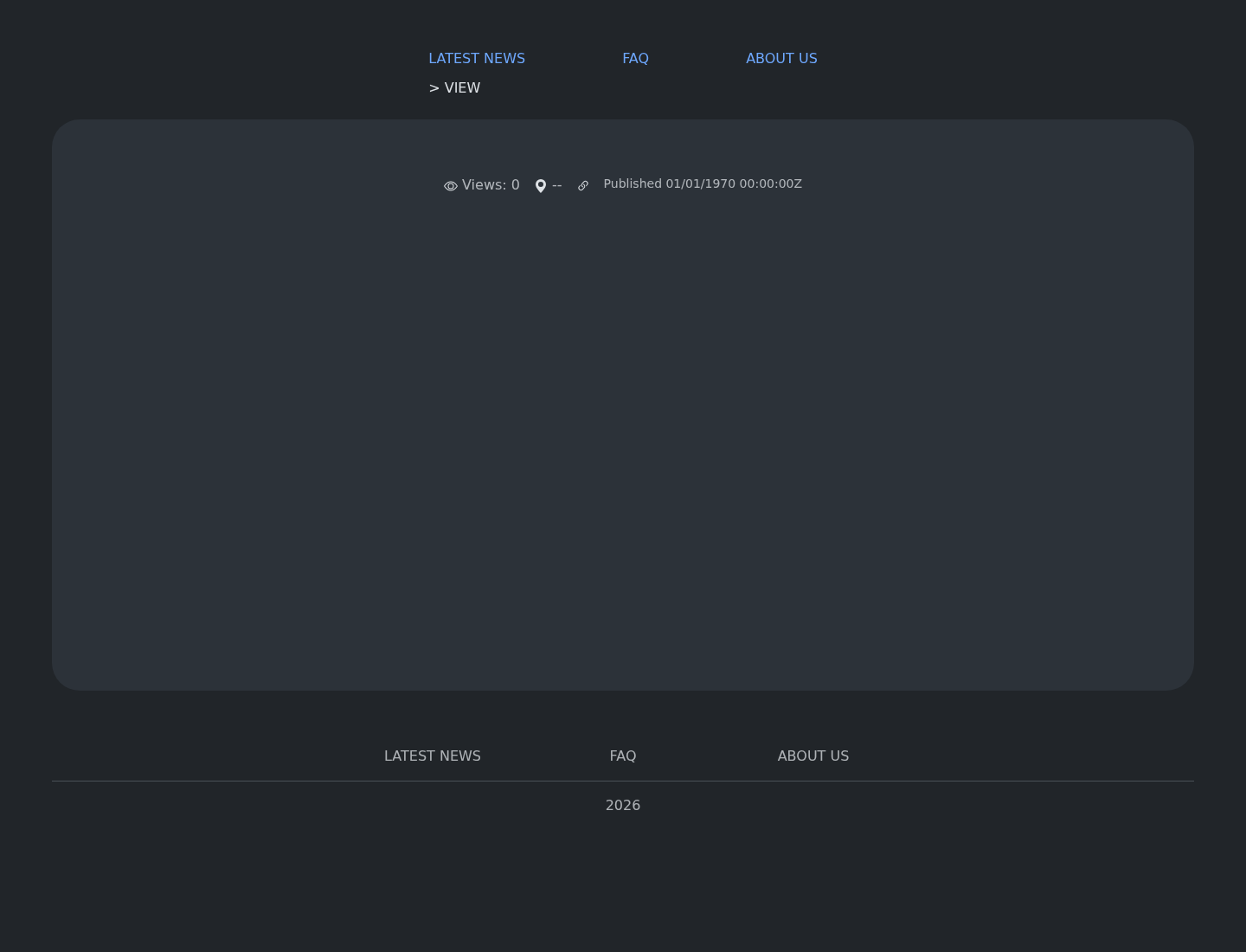Select the 'Views: 0' counter text
Image resolution: width=1246 pixels, height=952 pixels.
[491, 184]
